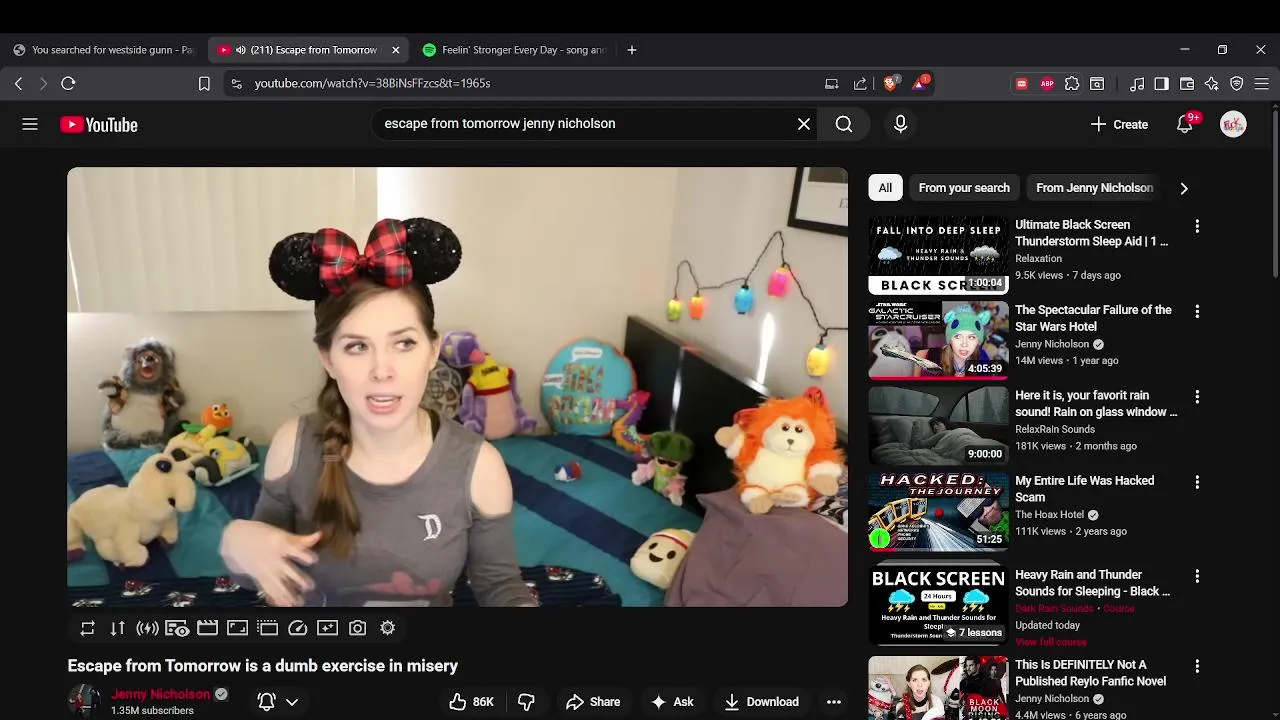Download the video
The height and width of the screenshot is (720, 1280).
762,702
